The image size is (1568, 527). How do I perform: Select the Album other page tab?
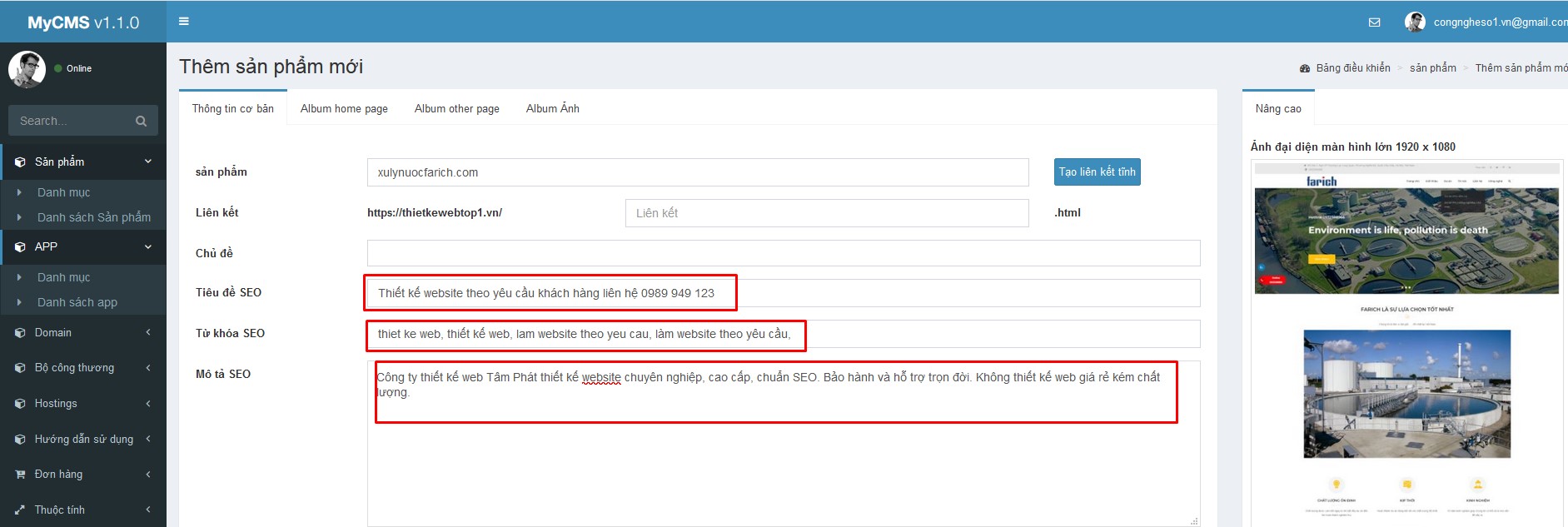tap(456, 109)
